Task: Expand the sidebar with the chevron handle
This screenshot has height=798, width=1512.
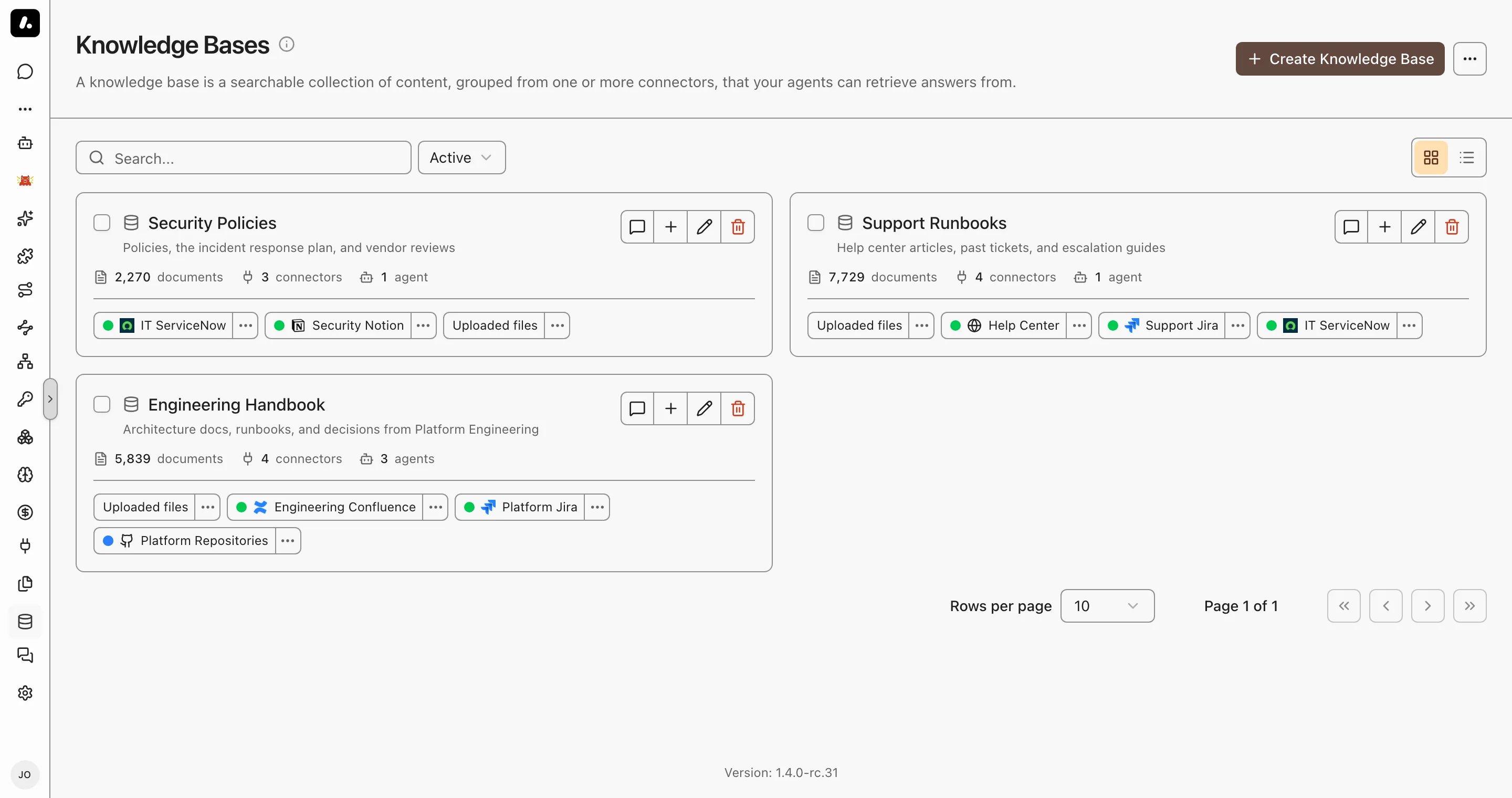Action: (50, 399)
